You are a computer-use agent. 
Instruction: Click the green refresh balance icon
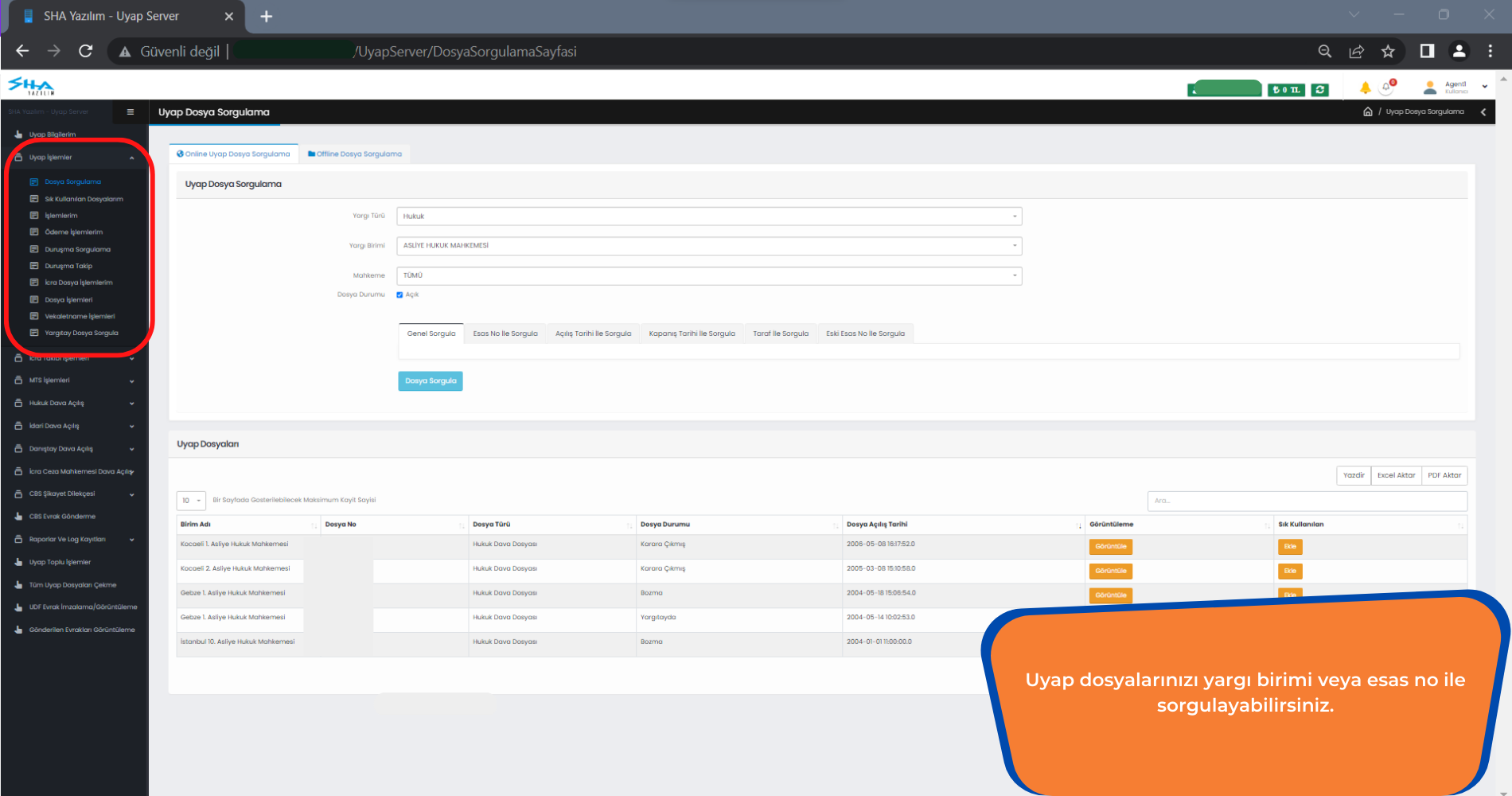[1320, 90]
